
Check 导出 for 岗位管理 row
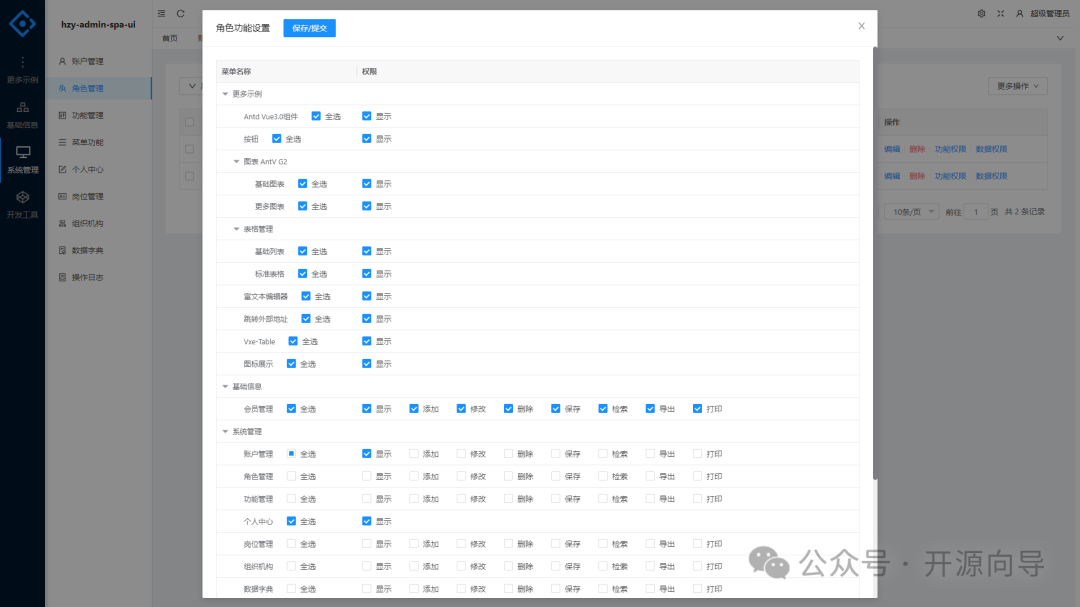pos(650,544)
